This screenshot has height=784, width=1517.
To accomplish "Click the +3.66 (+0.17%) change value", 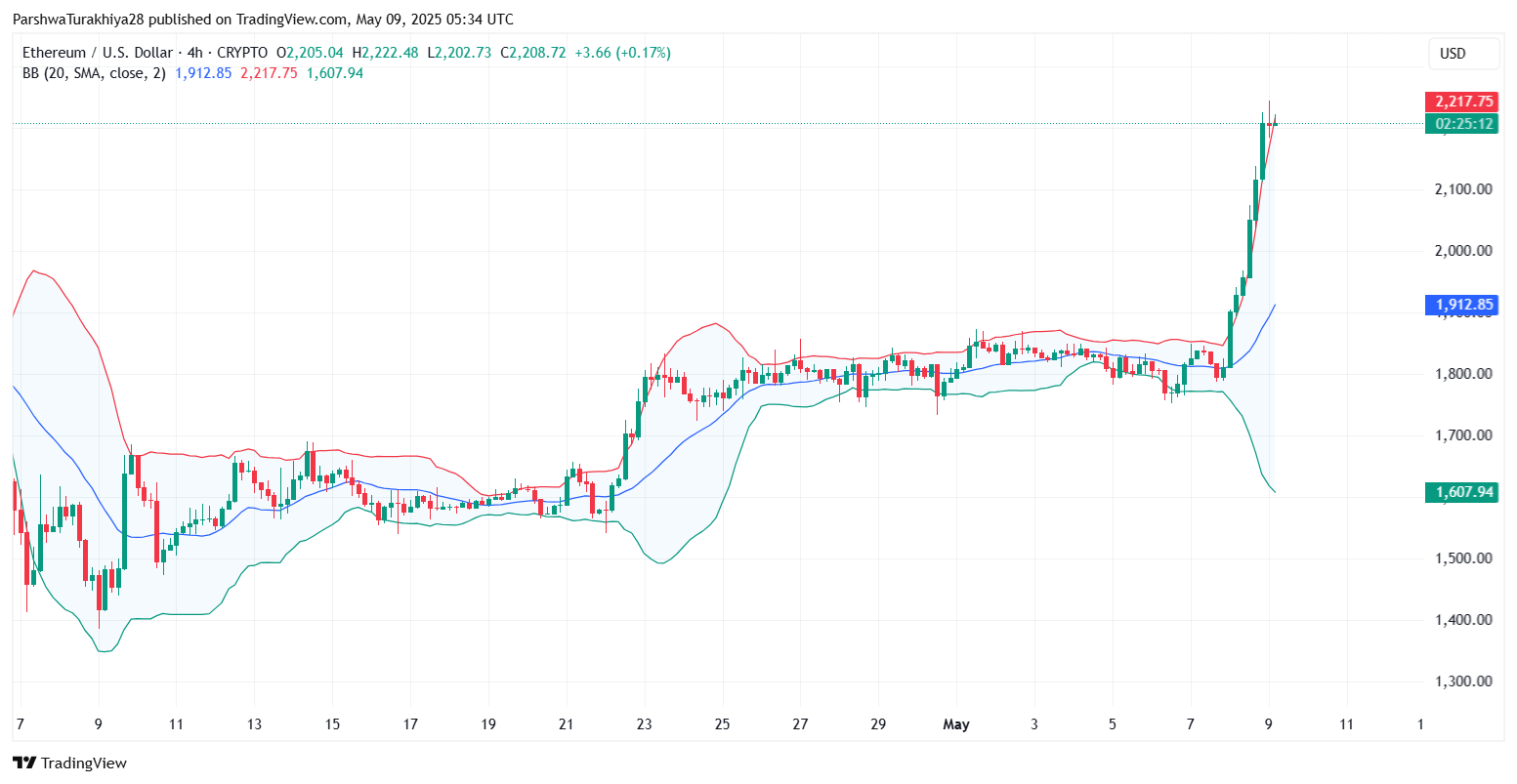I will click(622, 53).
